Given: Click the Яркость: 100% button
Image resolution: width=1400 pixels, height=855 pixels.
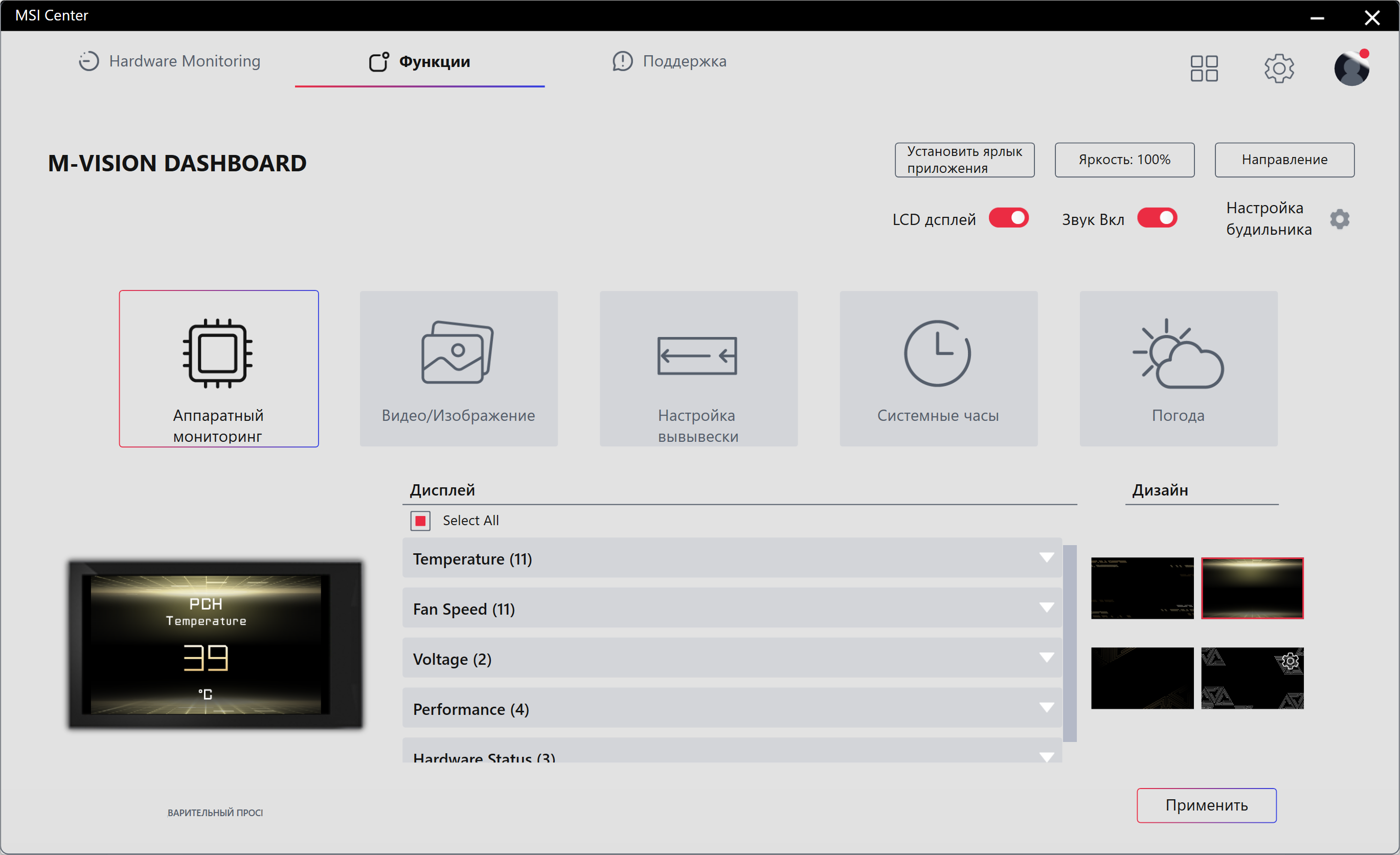Looking at the screenshot, I should point(1124,160).
